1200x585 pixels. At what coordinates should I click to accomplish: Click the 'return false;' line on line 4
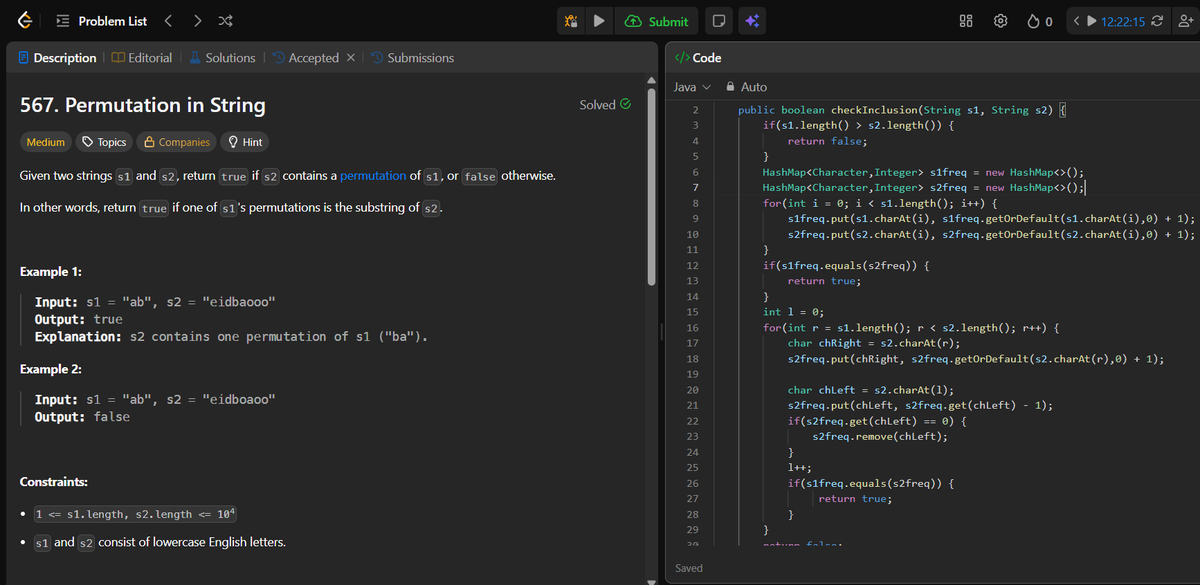827,141
